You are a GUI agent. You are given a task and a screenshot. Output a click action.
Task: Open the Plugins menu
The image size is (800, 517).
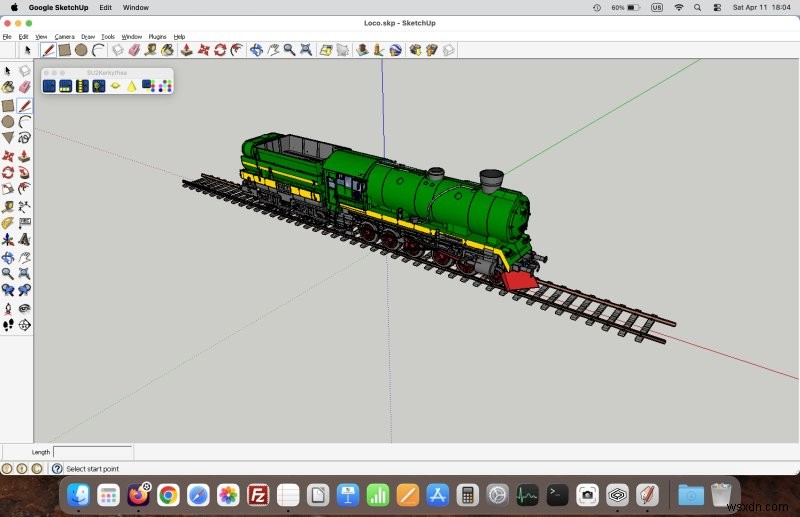[157, 37]
